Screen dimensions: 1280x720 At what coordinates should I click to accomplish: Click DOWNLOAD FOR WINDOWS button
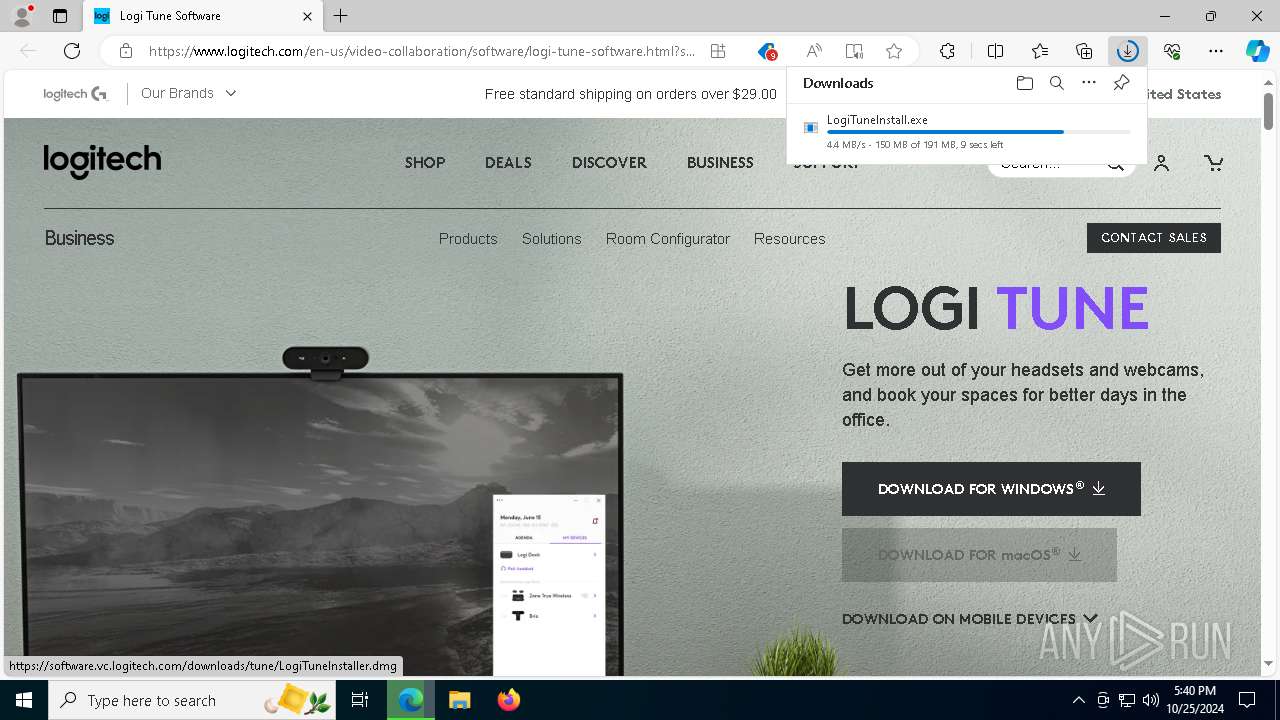[991, 489]
